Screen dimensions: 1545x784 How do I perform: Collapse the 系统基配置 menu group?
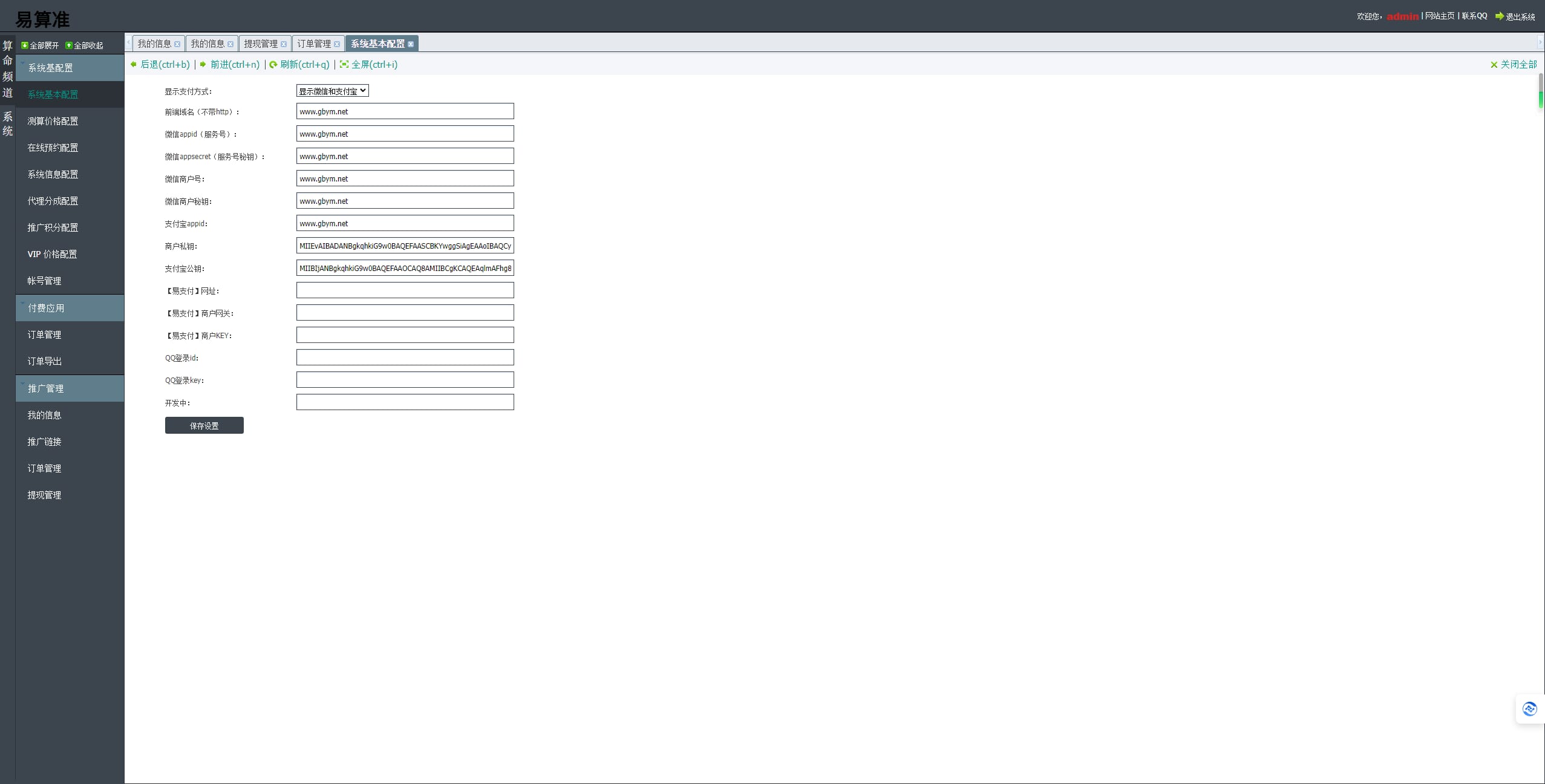click(x=70, y=68)
